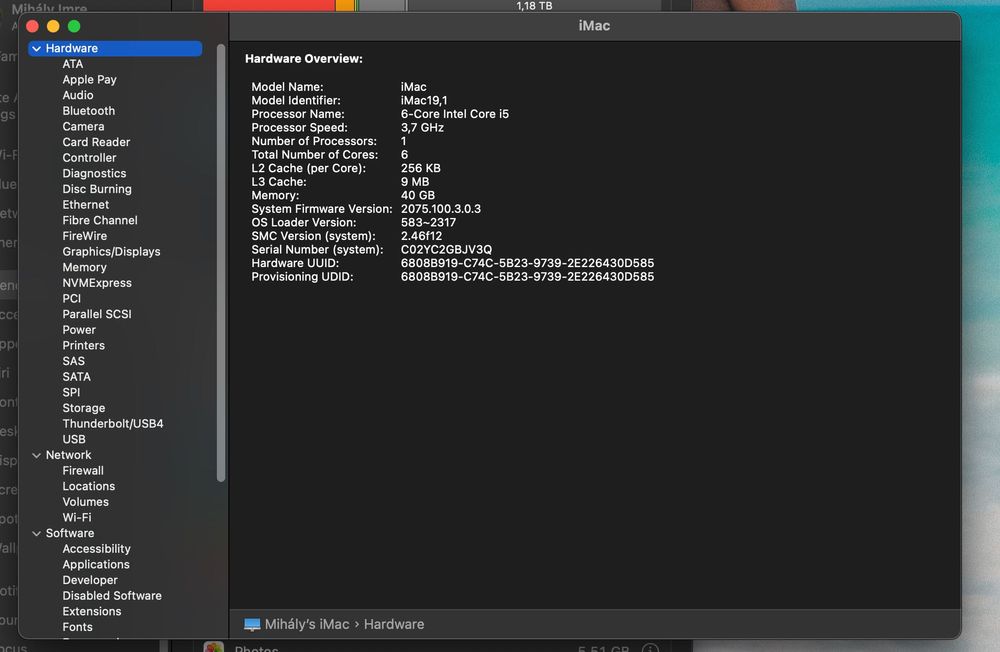The height and width of the screenshot is (652, 1000).
Task: Open USB device information
Action: click(x=74, y=439)
